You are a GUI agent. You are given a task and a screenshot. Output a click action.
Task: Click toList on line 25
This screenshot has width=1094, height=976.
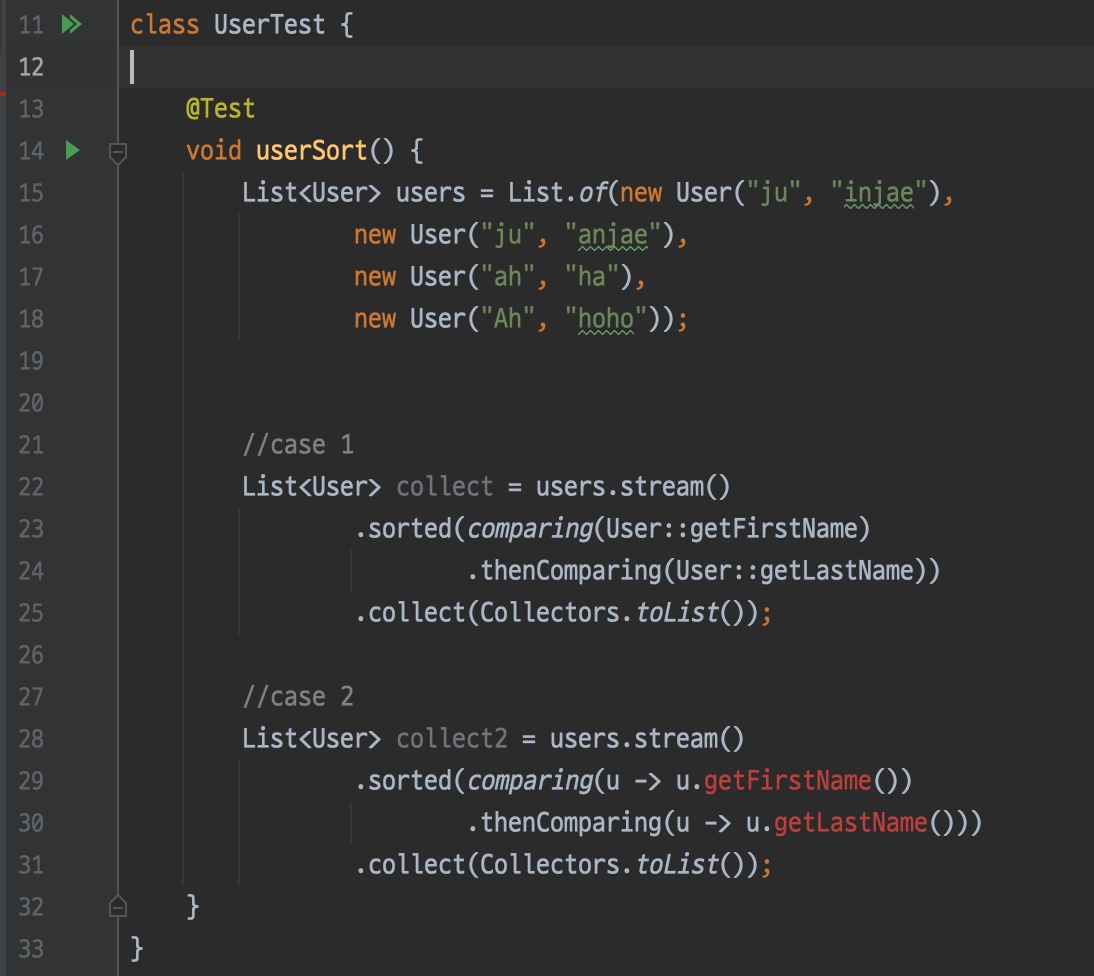[677, 613]
